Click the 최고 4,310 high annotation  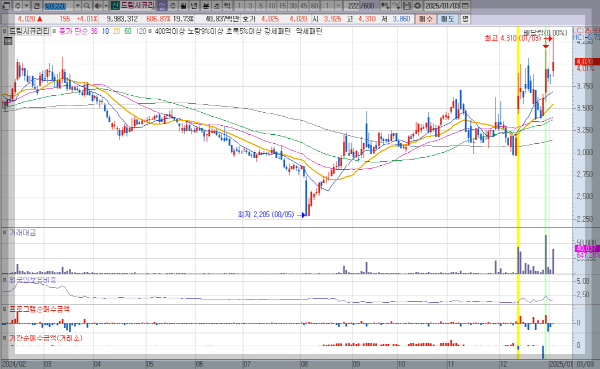pos(513,38)
